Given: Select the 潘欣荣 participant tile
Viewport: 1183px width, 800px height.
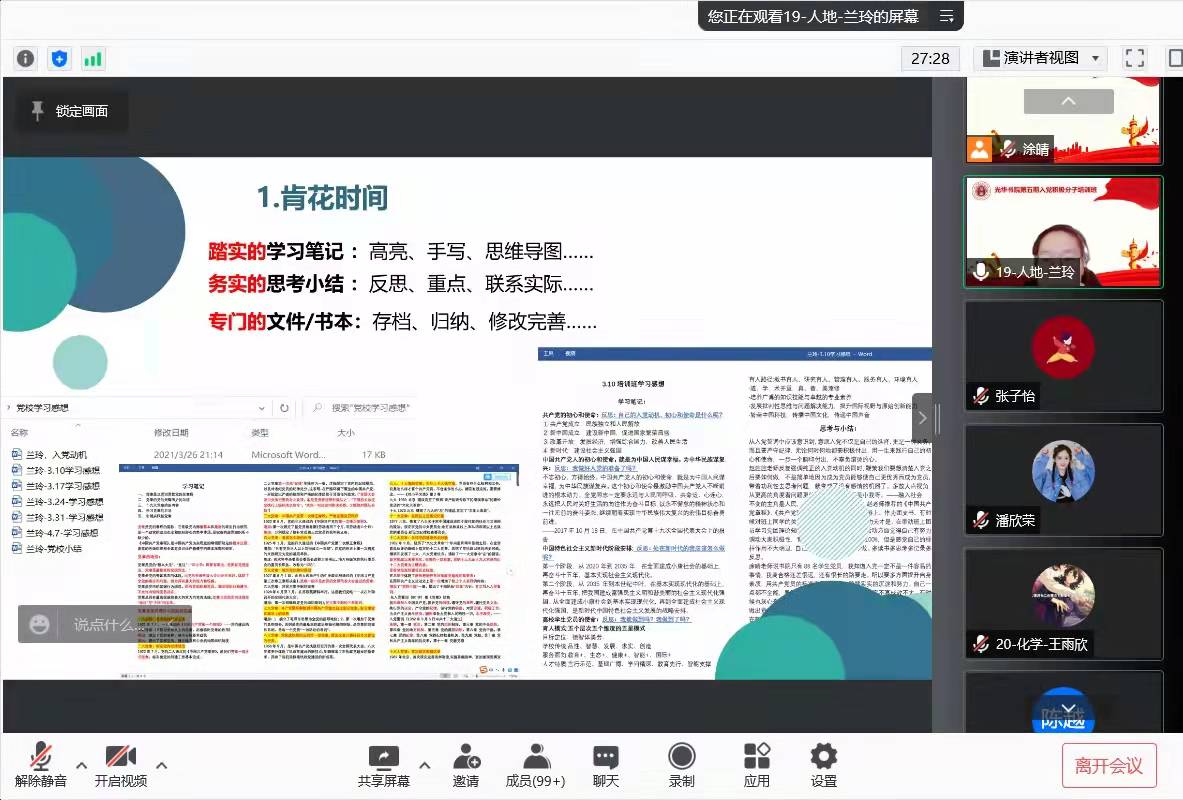Looking at the screenshot, I should click(x=1063, y=480).
